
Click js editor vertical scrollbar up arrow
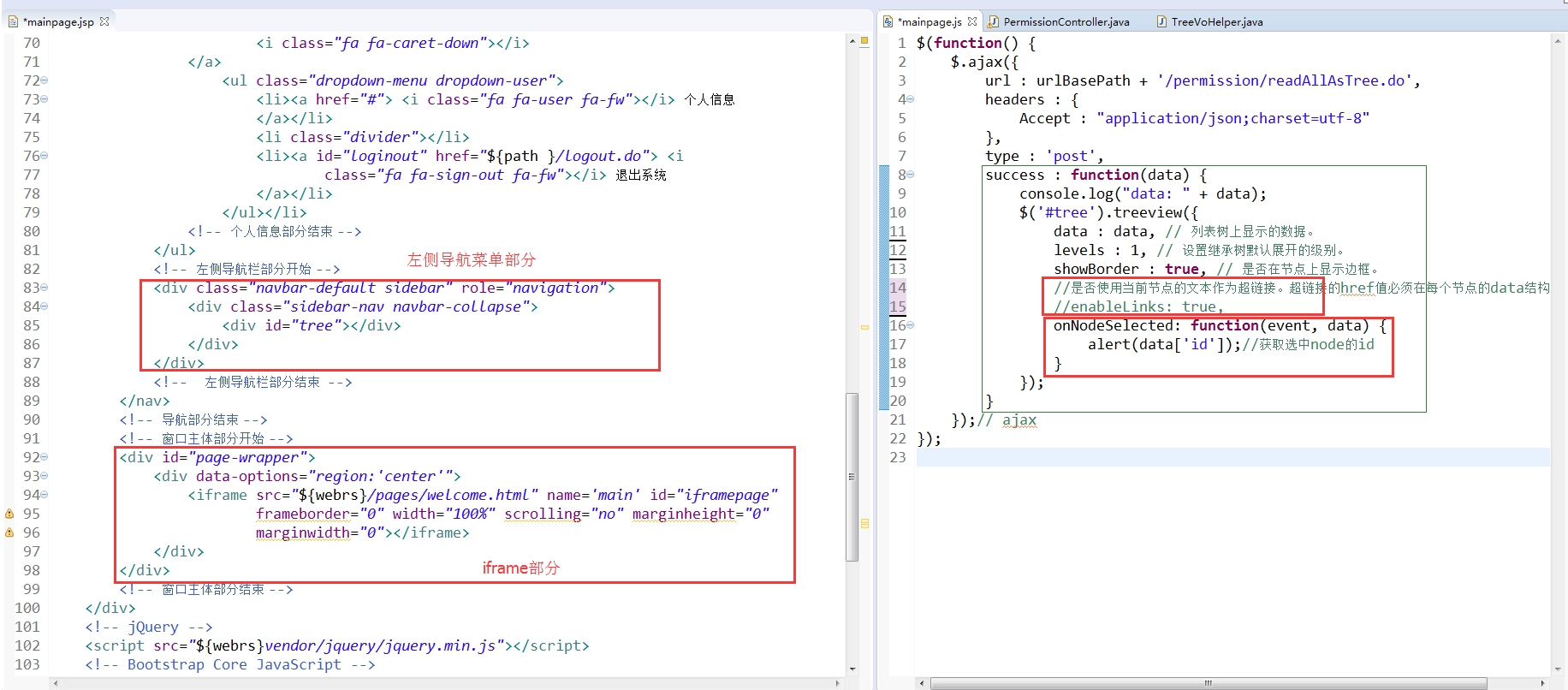[x=1557, y=41]
